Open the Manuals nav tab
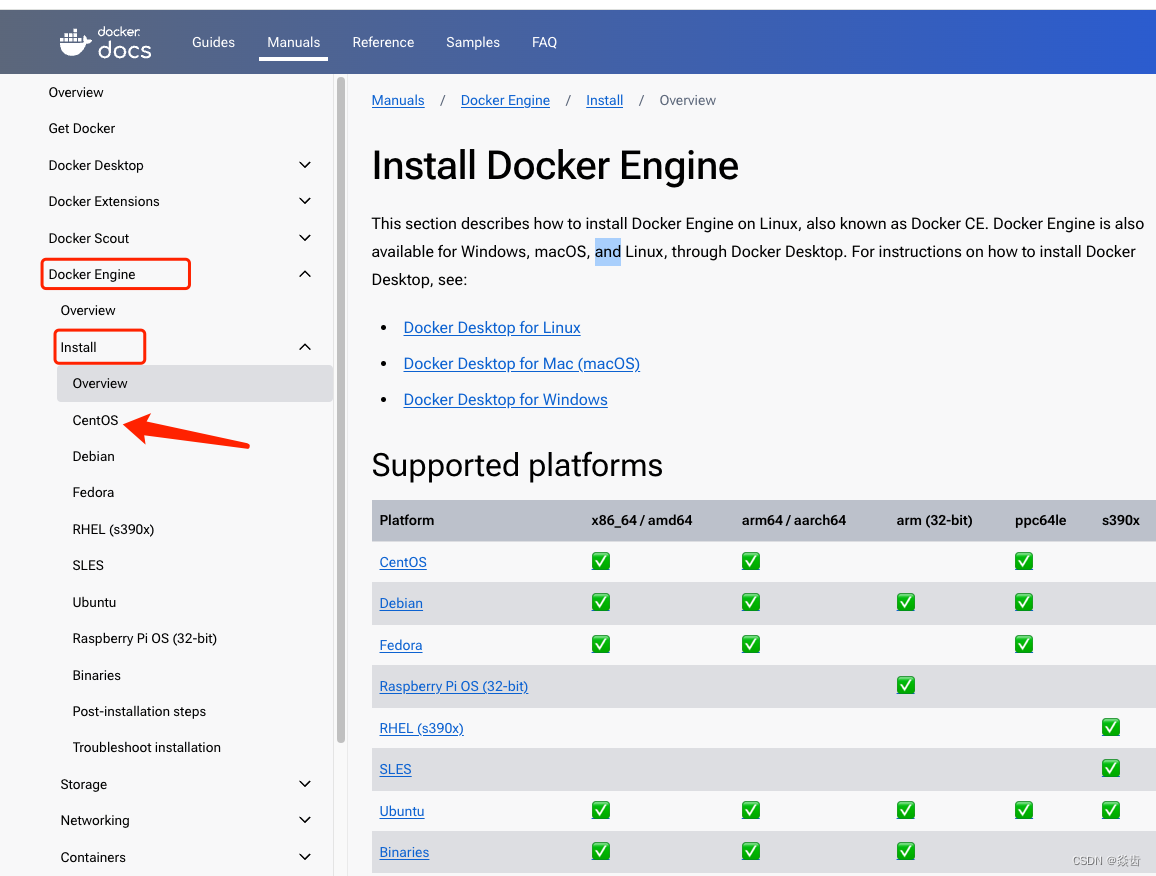Screen dimensions: 1156x876 click(293, 42)
